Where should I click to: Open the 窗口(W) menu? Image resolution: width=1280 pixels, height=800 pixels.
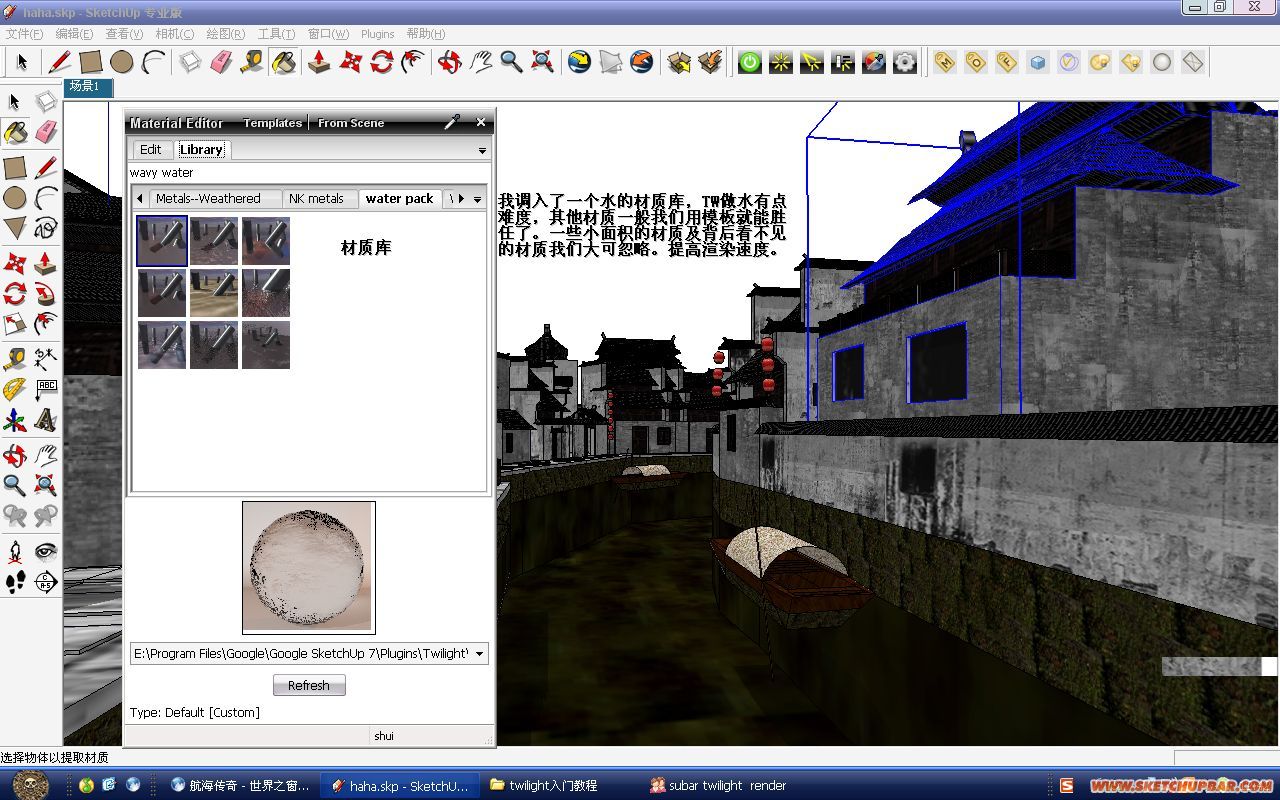pyautogui.click(x=327, y=34)
